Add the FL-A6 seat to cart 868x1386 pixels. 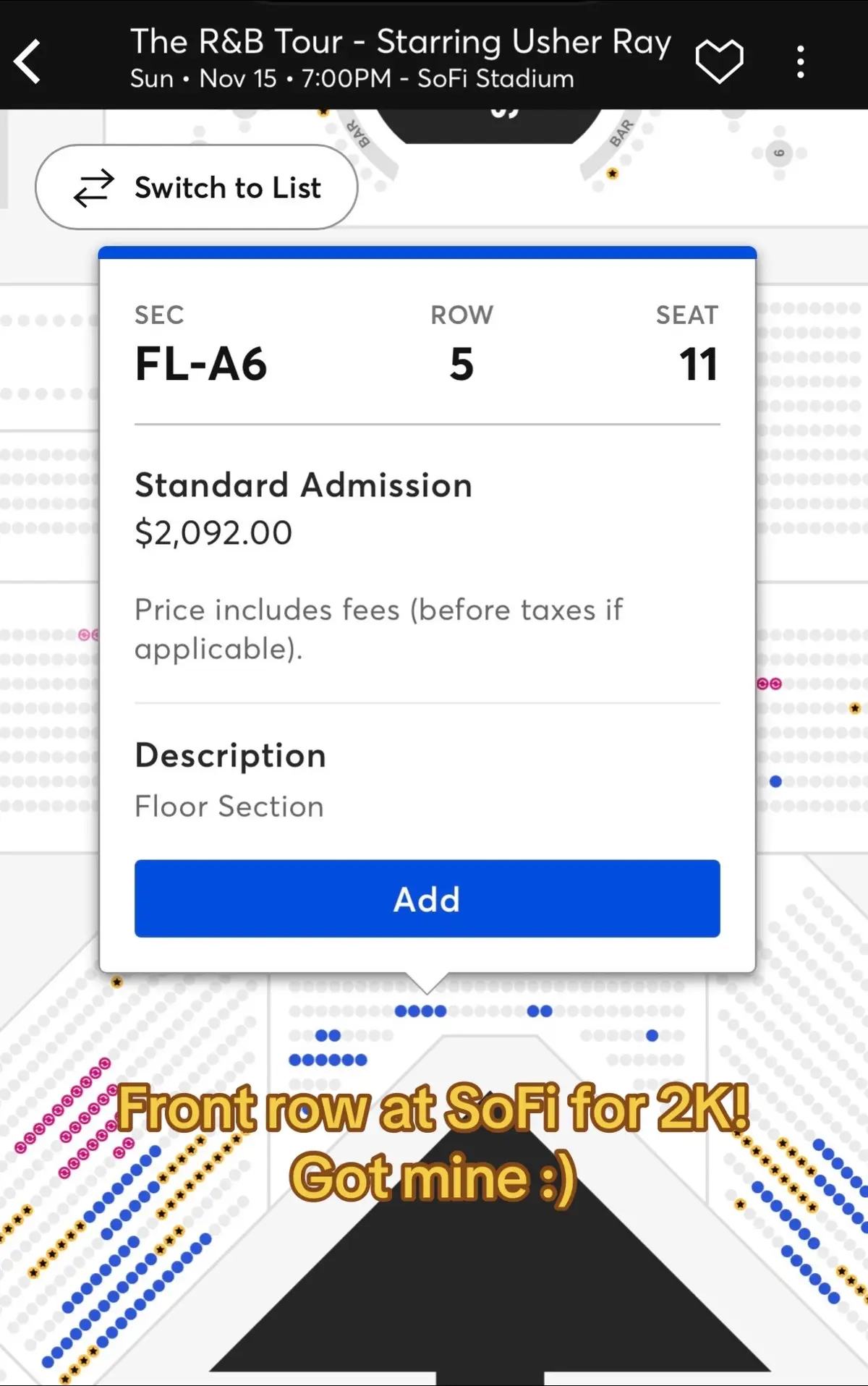pyautogui.click(x=427, y=898)
